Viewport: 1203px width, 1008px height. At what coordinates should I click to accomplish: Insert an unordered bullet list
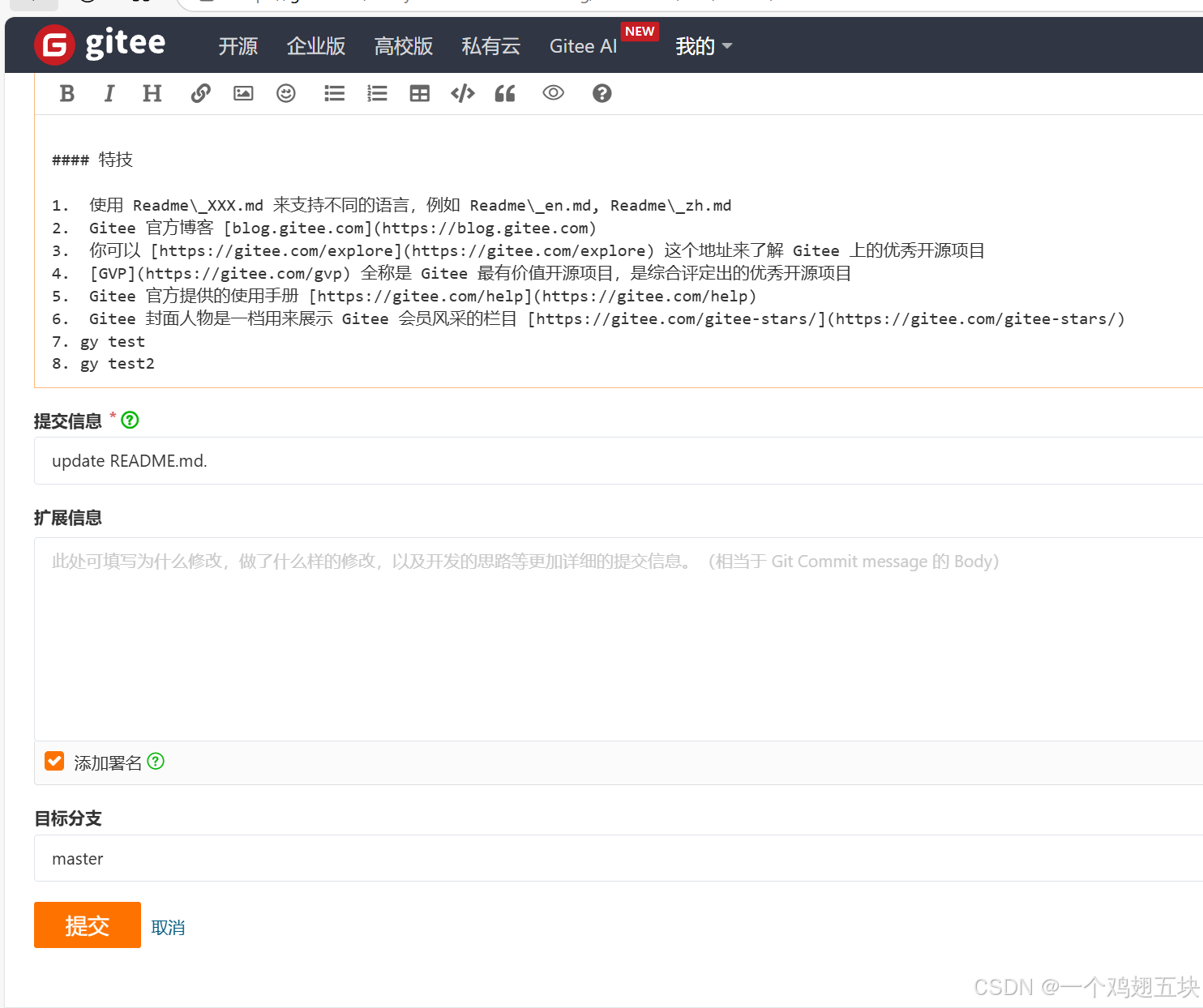click(335, 93)
